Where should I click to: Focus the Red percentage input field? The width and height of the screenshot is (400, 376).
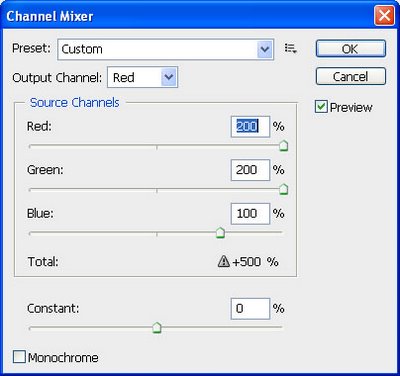click(250, 127)
